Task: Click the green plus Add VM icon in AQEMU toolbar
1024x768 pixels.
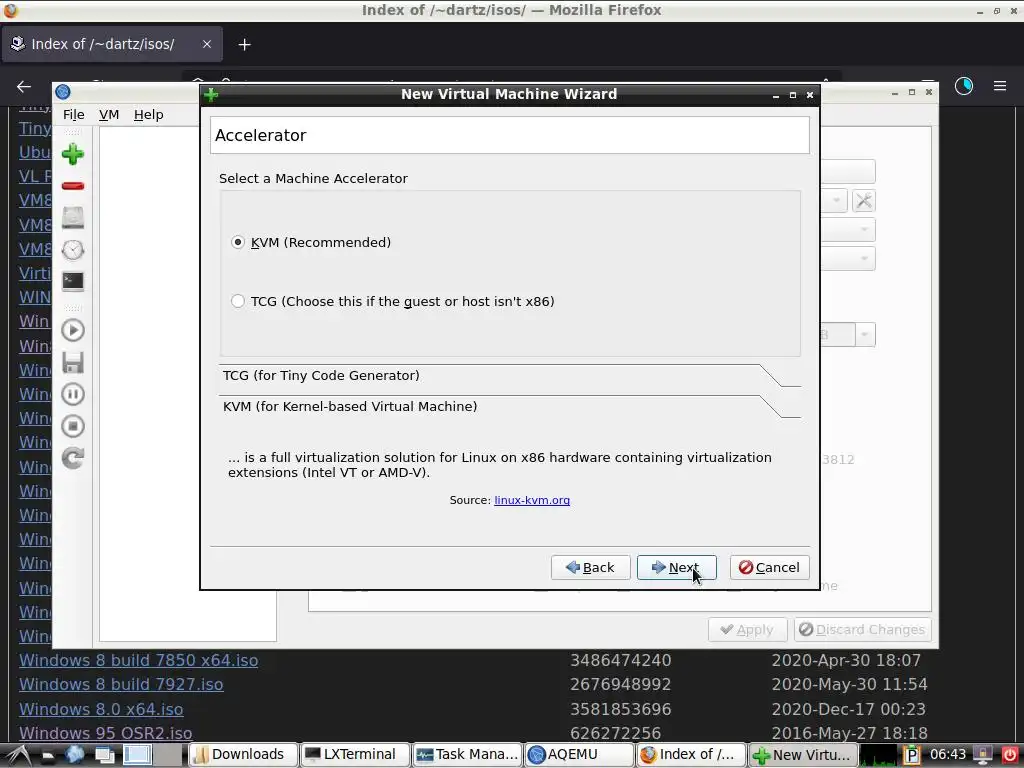Action: pyautogui.click(x=72, y=154)
